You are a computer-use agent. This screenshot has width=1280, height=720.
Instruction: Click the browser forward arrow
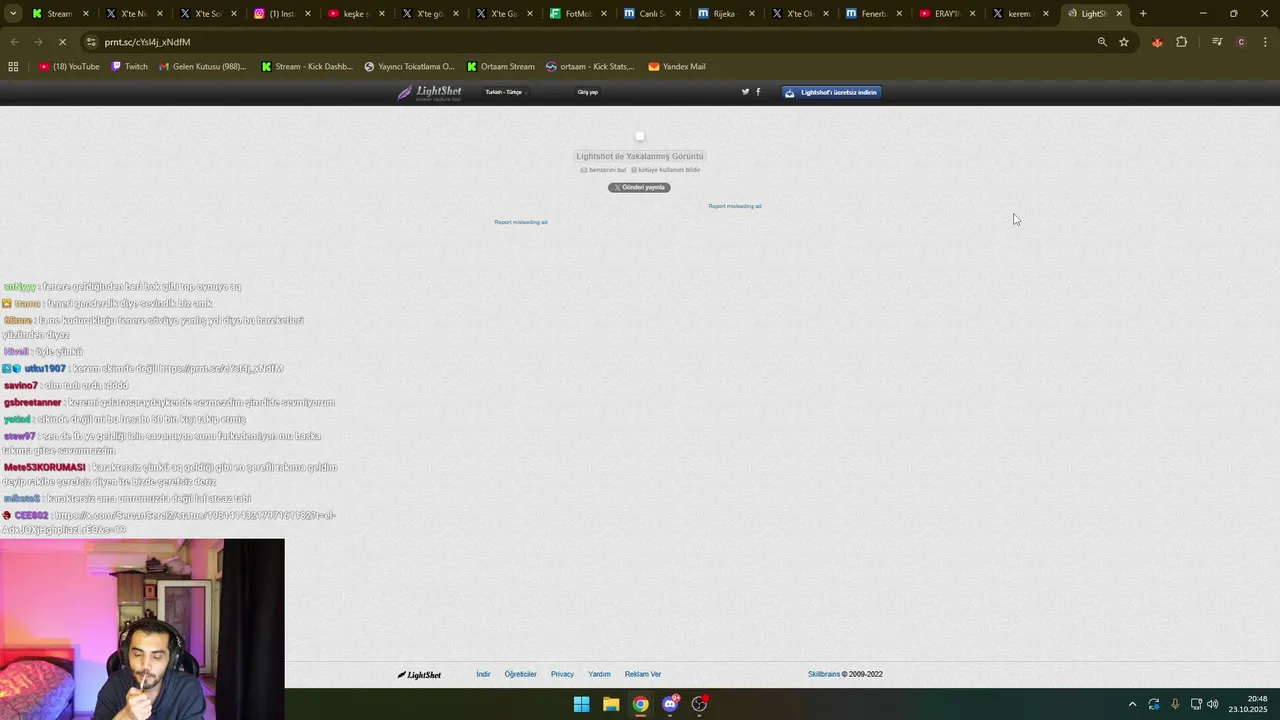pyautogui.click(x=38, y=42)
